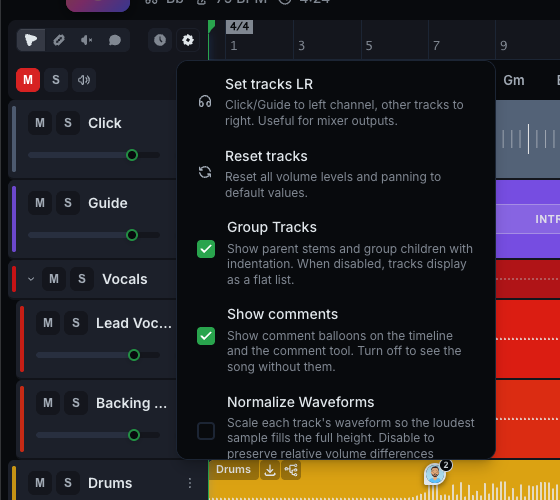Open the comment avatar with badge 2
The image size is (560, 500).
tap(435, 475)
